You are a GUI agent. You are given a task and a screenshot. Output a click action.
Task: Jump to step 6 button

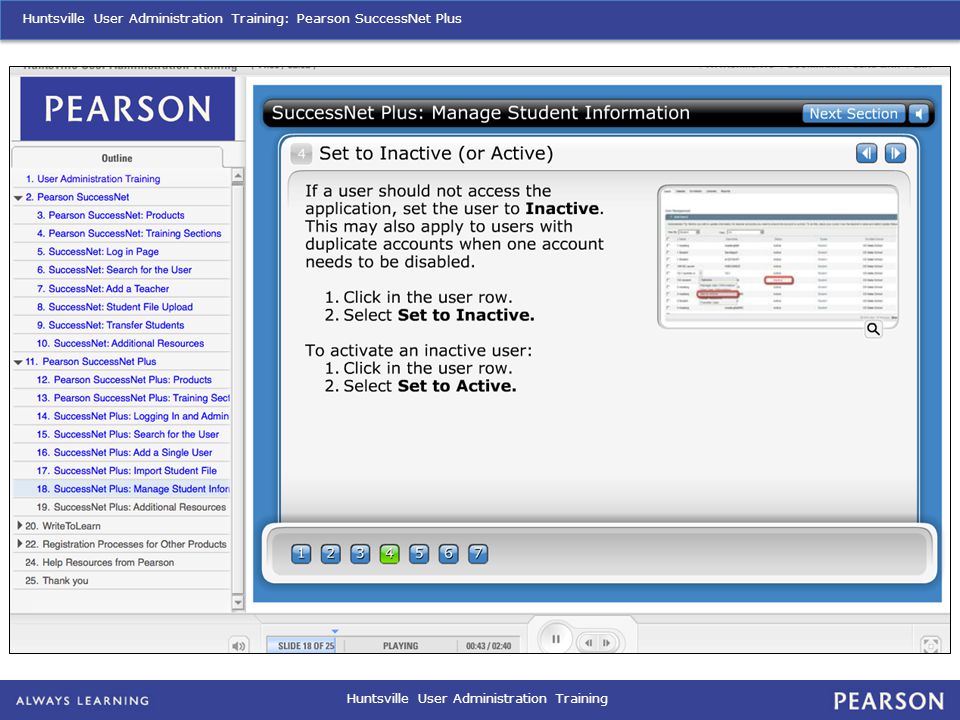pos(448,554)
